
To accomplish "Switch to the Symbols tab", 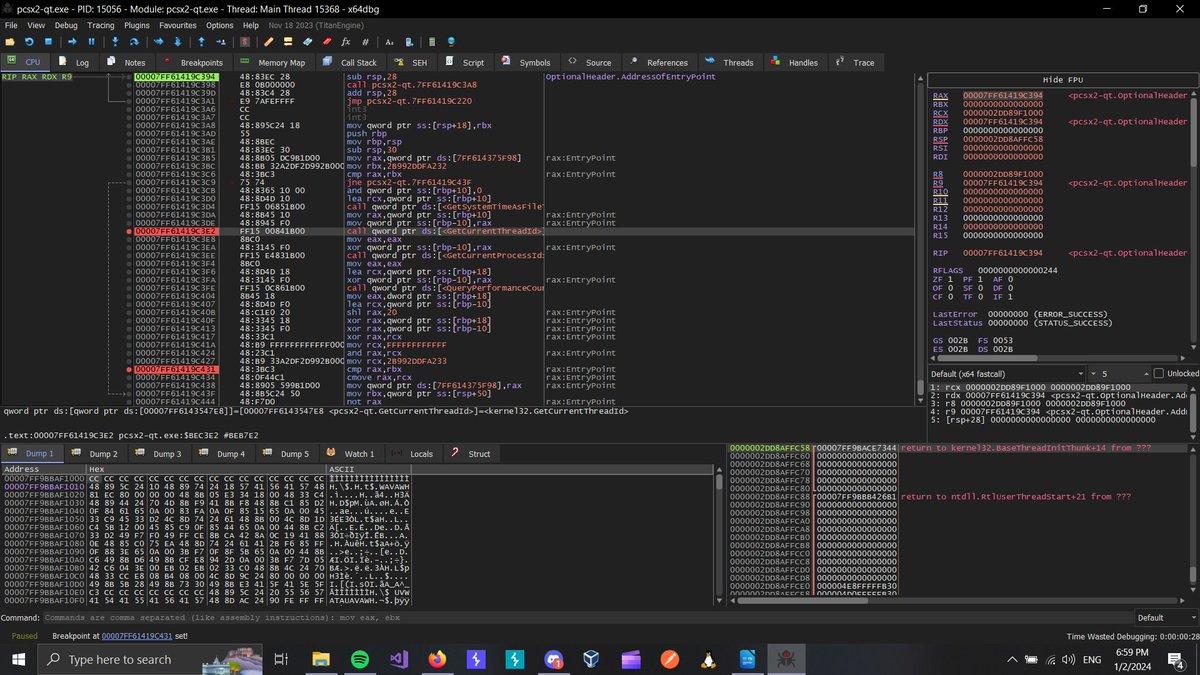I will click(x=527, y=62).
